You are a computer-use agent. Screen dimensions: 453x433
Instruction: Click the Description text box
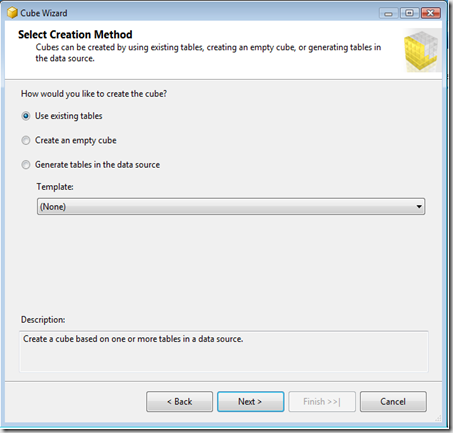pyautogui.click(x=224, y=352)
